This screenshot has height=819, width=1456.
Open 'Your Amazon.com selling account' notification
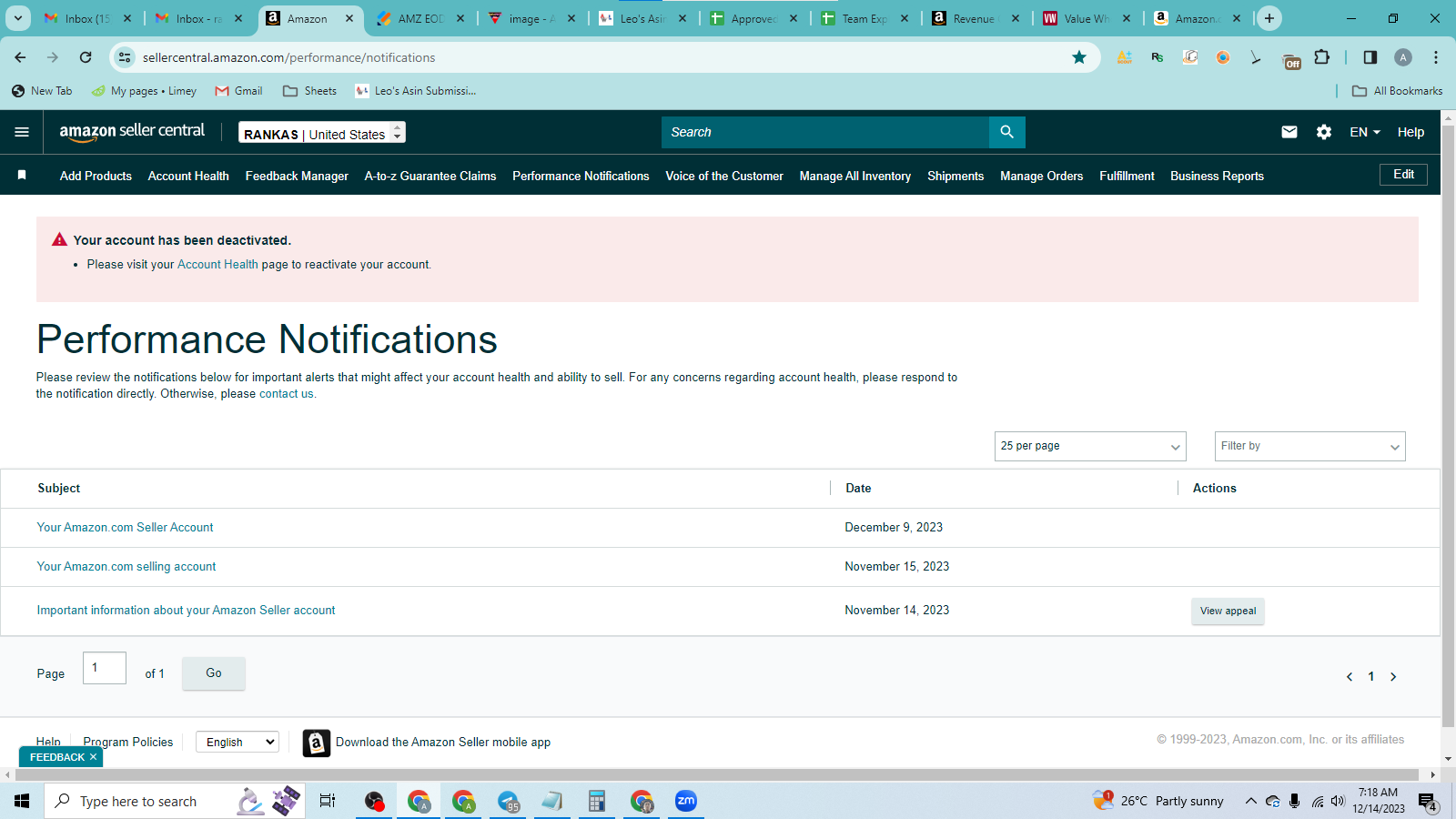[126, 567]
